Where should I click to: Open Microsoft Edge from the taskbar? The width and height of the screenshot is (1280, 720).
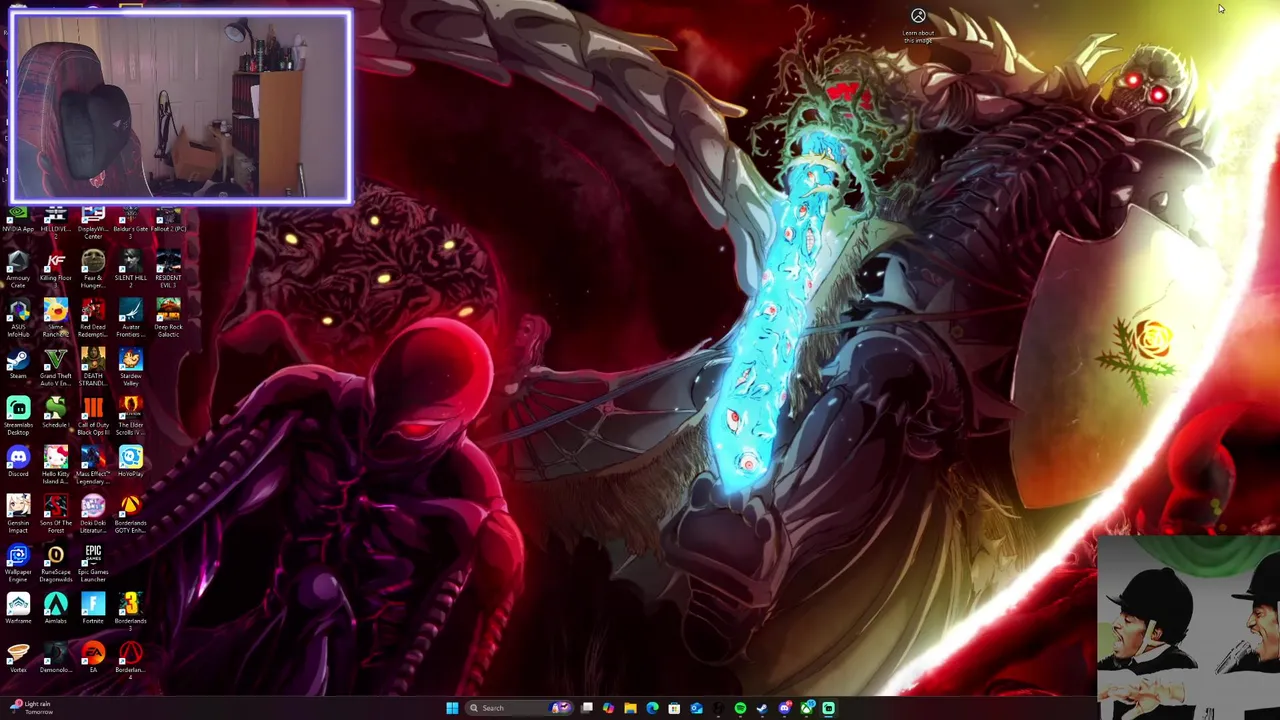[652, 708]
